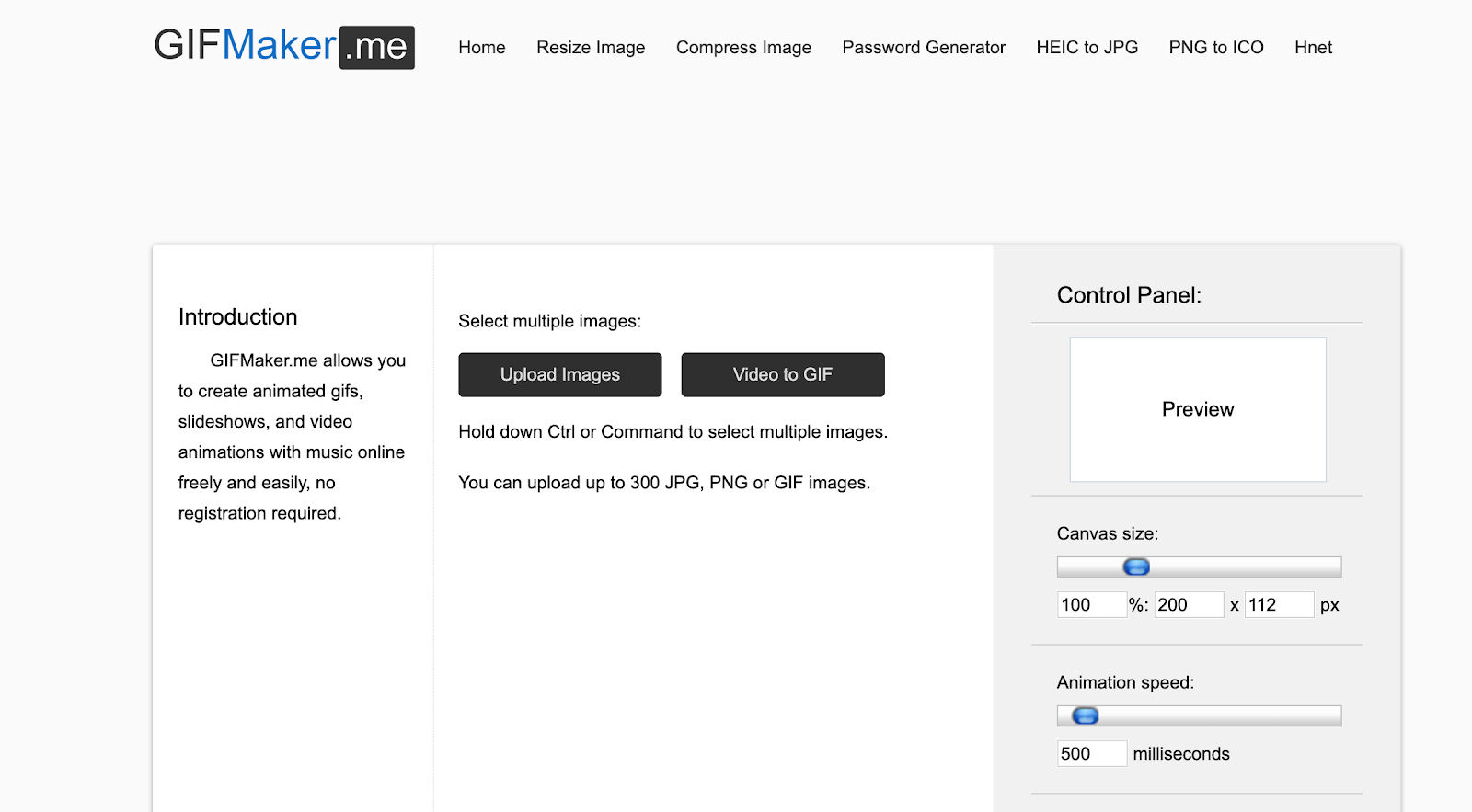1472x812 pixels.
Task: Click "Hold down Ctrl or Command" hint text
Action: tap(673, 432)
